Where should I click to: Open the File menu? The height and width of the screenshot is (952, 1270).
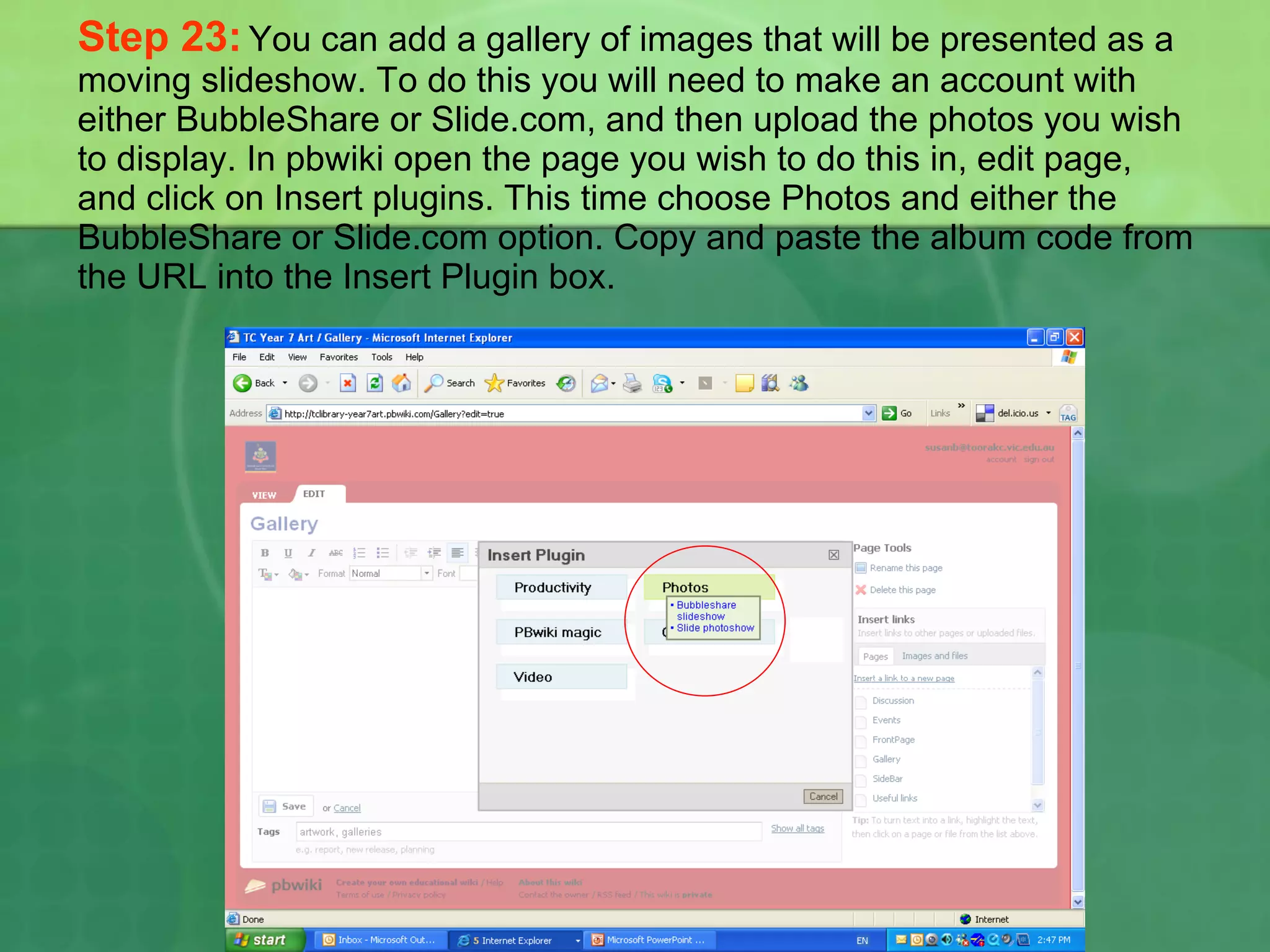click(239, 357)
